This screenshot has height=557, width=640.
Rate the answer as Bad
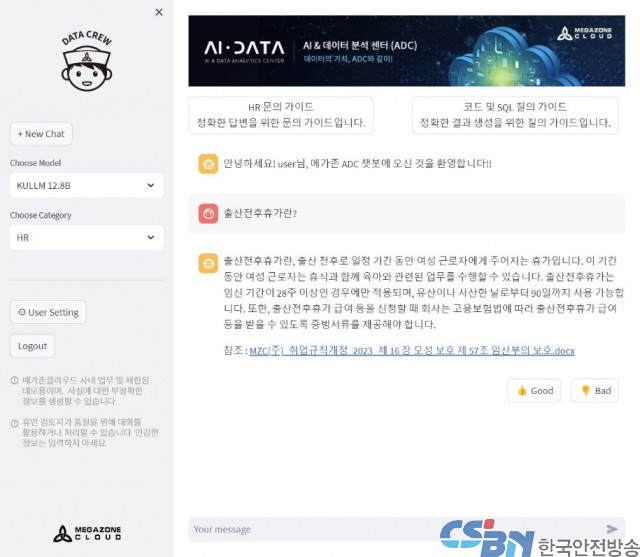(595, 391)
